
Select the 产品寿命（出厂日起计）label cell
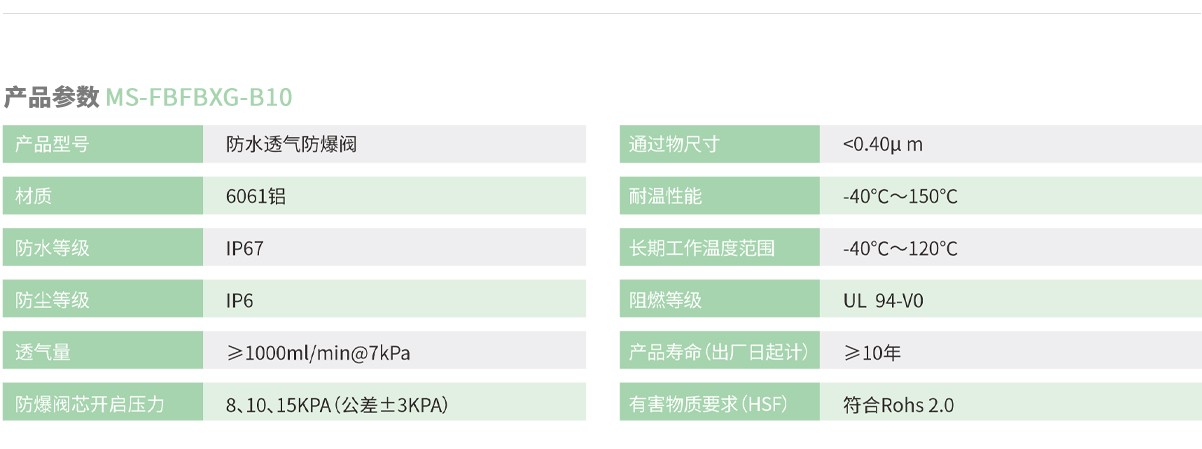[717, 352]
